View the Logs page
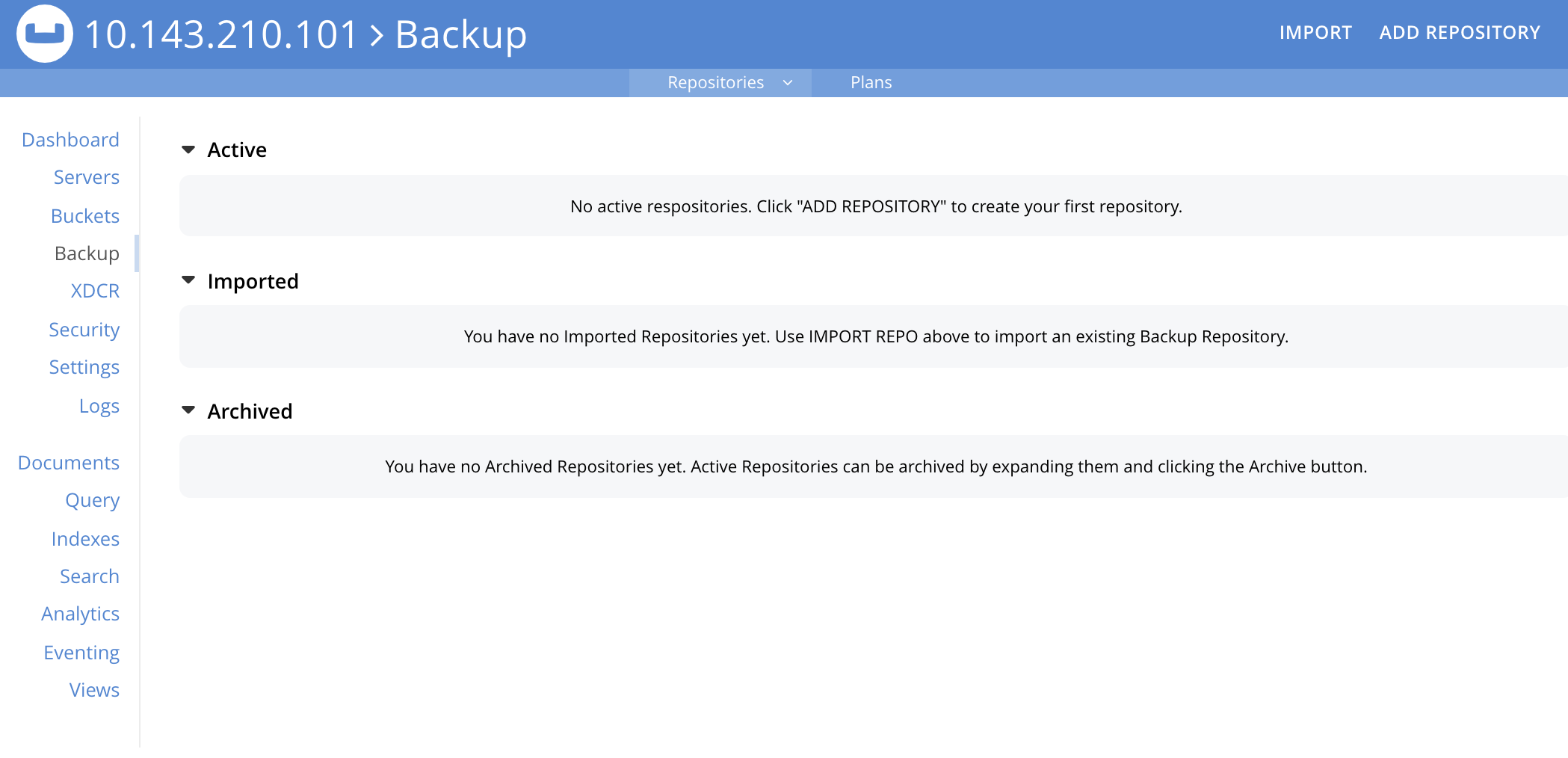Viewport: 1568px width, 758px height. (x=99, y=405)
